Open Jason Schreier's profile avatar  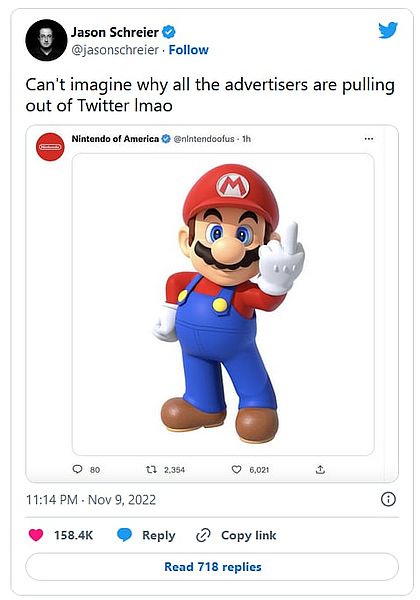coord(46,40)
